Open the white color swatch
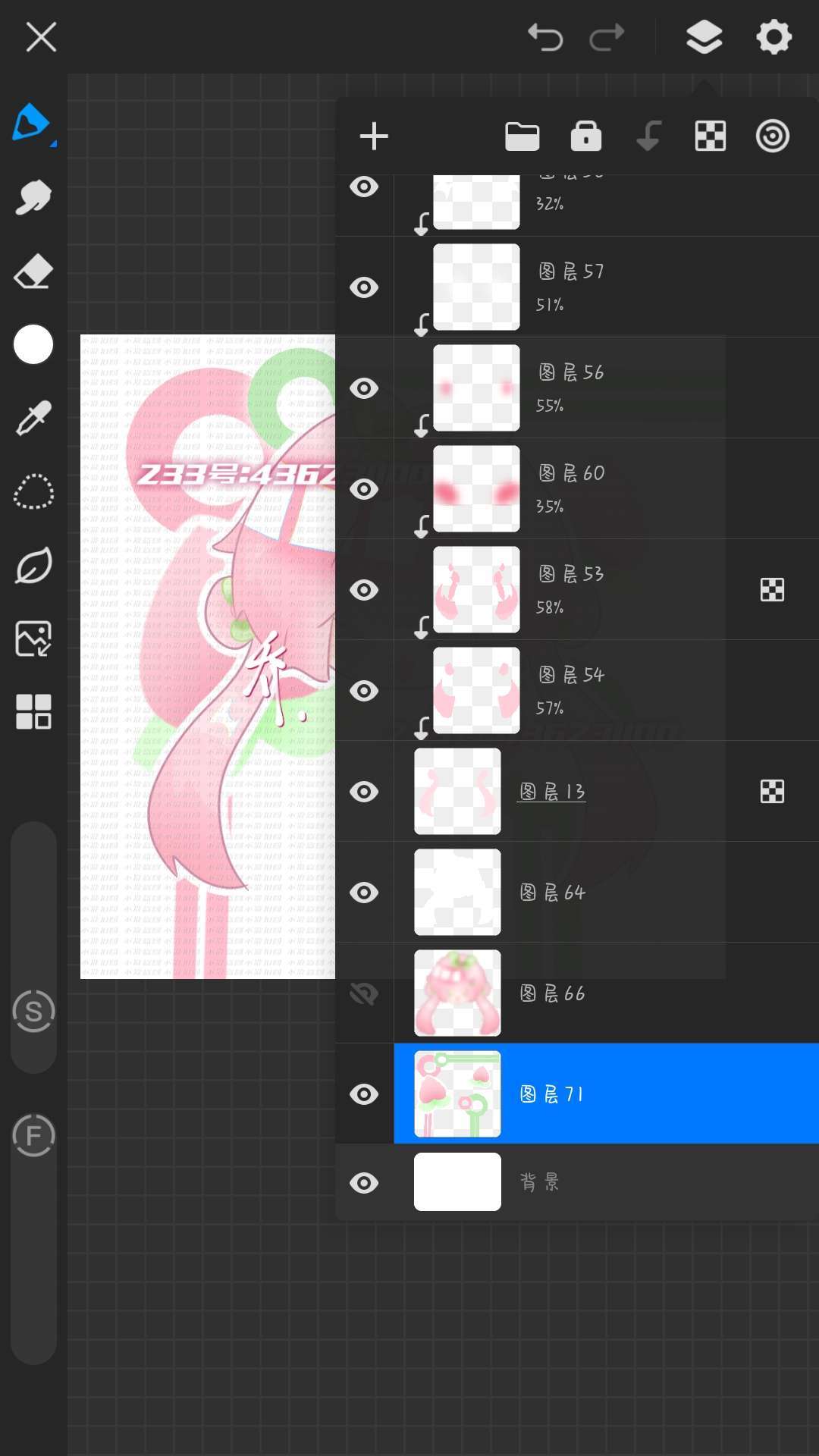The height and width of the screenshot is (1456, 819). tap(33, 344)
